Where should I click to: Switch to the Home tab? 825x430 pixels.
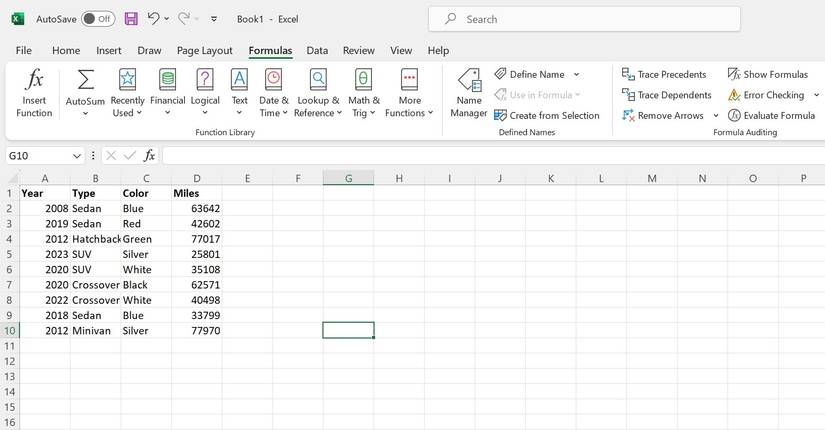tap(66, 51)
